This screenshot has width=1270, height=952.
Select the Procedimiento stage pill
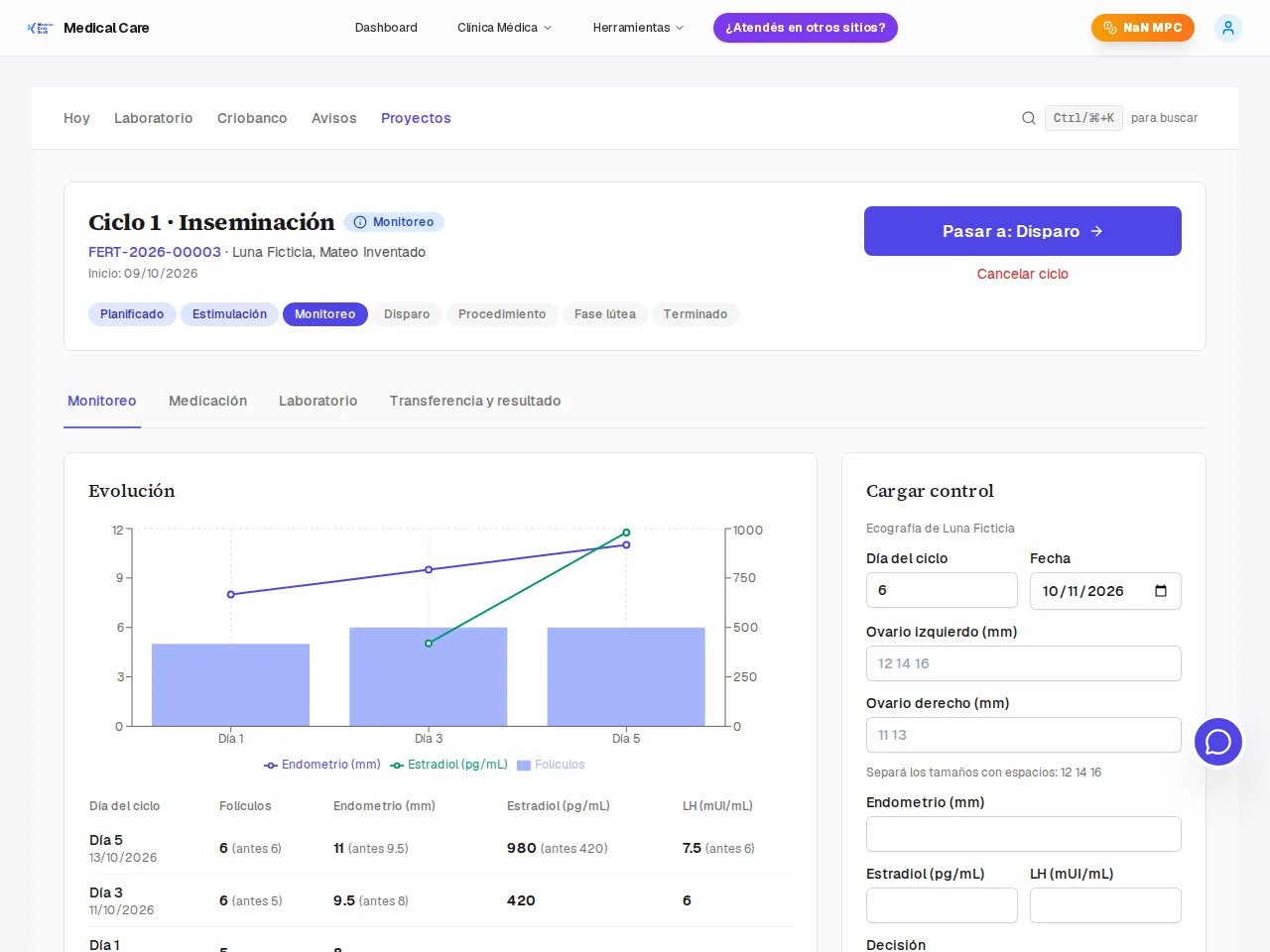click(x=502, y=314)
